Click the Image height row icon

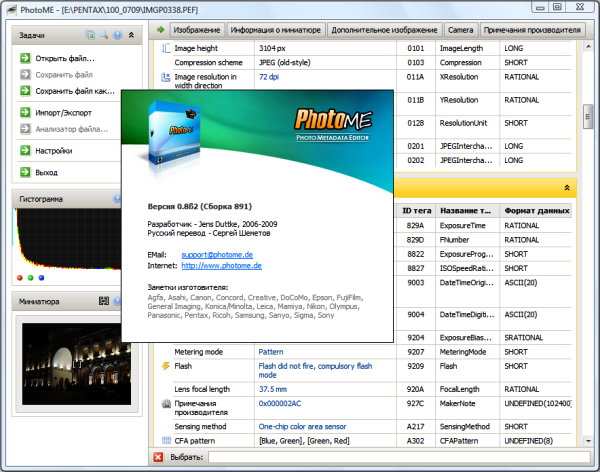click(166, 48)
